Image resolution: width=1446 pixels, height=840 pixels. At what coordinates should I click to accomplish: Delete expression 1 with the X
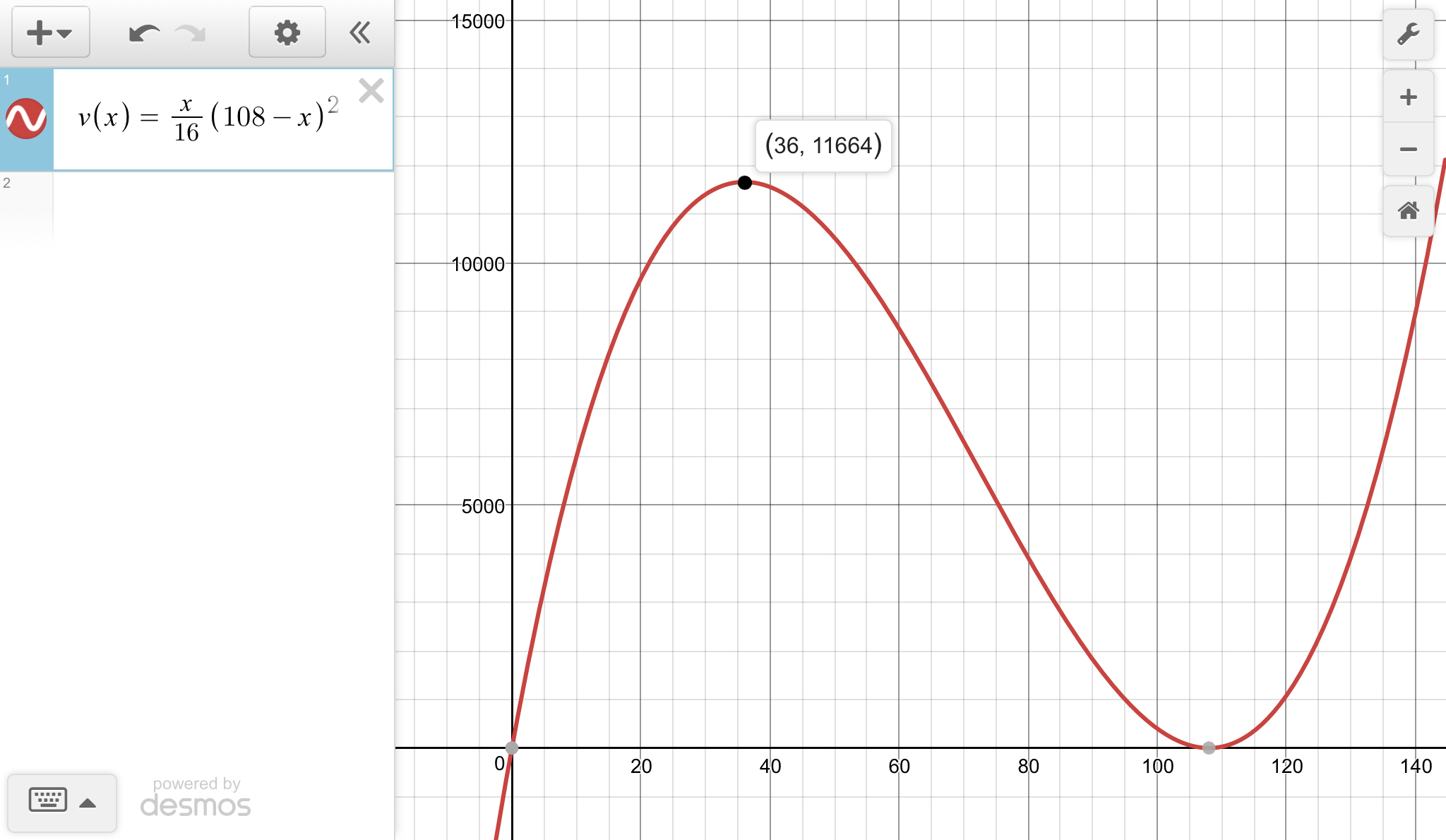[x=371, y=91]
